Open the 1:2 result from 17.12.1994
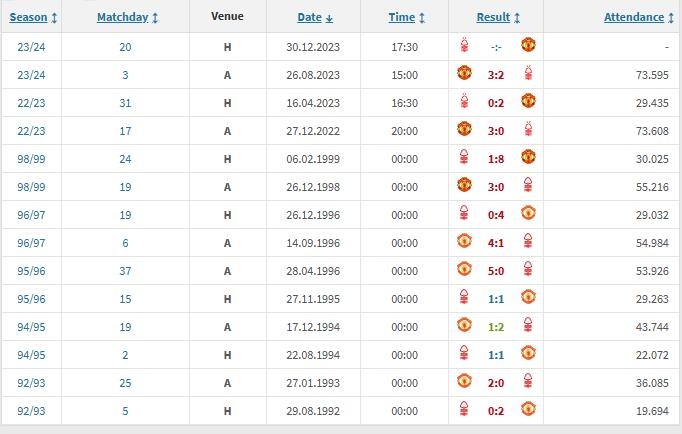 click(x=495, y=325)
